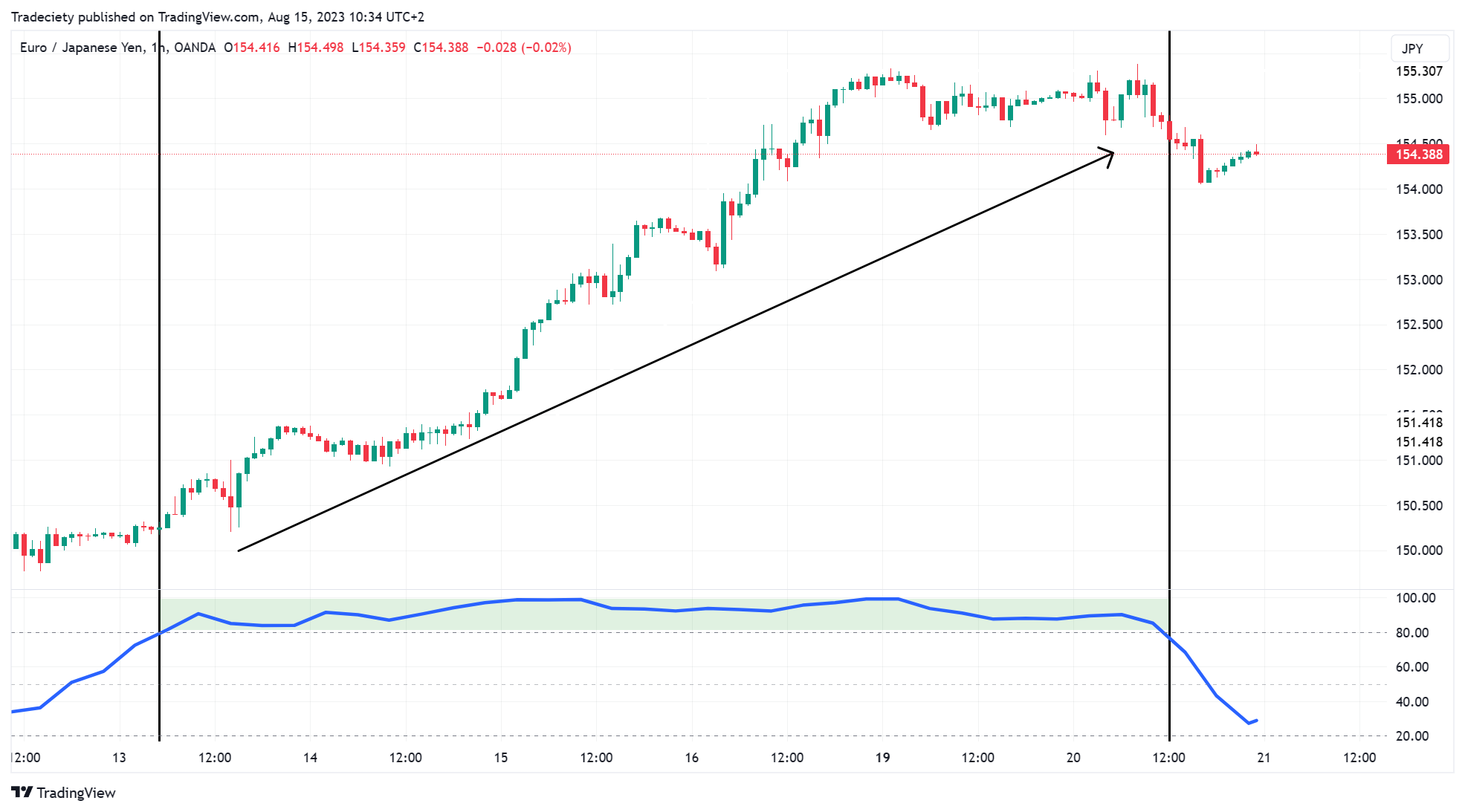Viewport: 1465px width, 812px height.
Task: Select the red 154.388 price label
Action: (x=1418, y=155)
